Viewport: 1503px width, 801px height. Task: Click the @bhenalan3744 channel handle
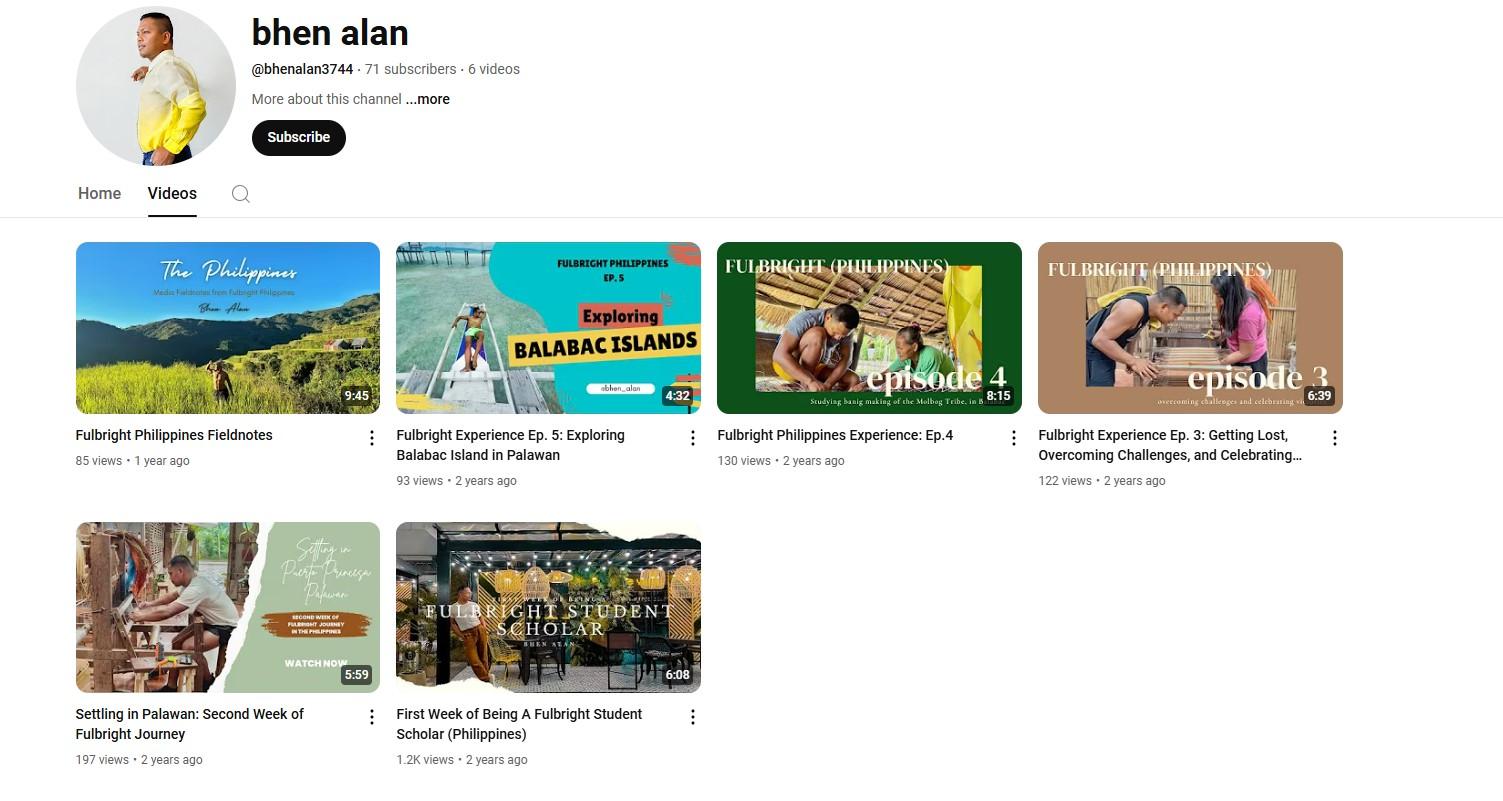pyautogui.click(x=302, y=69)
